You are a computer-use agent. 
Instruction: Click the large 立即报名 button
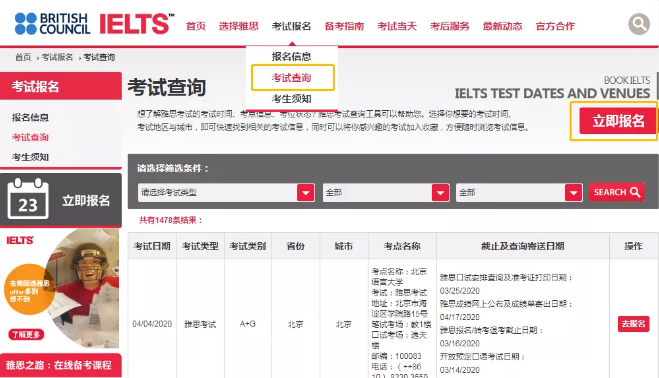617,121
